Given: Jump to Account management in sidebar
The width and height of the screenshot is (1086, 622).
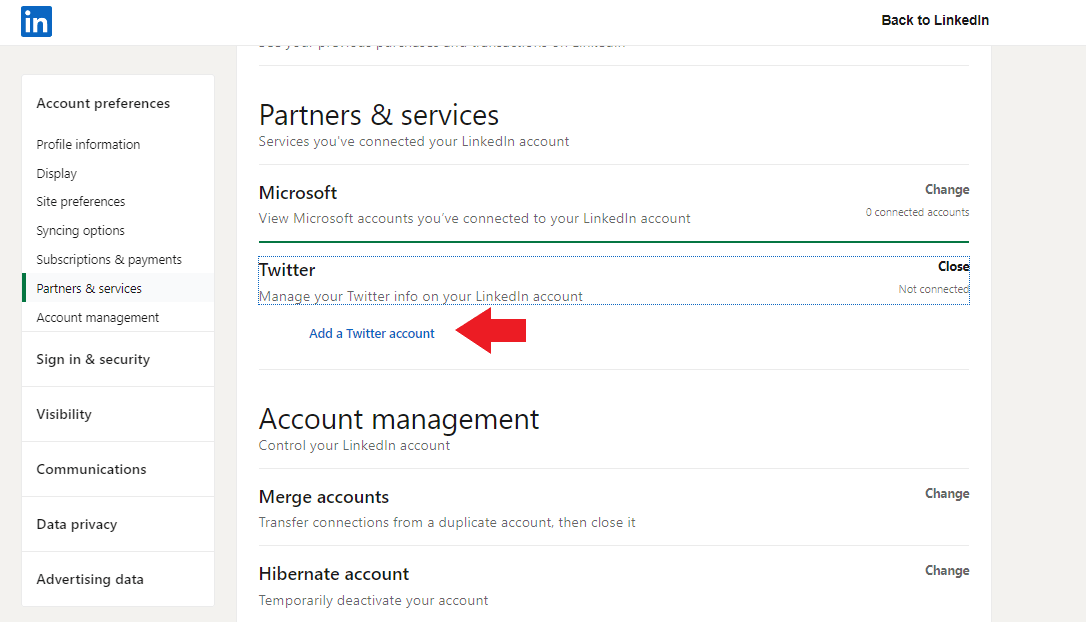Looking at the screenshot, I should tap(98, 317).
